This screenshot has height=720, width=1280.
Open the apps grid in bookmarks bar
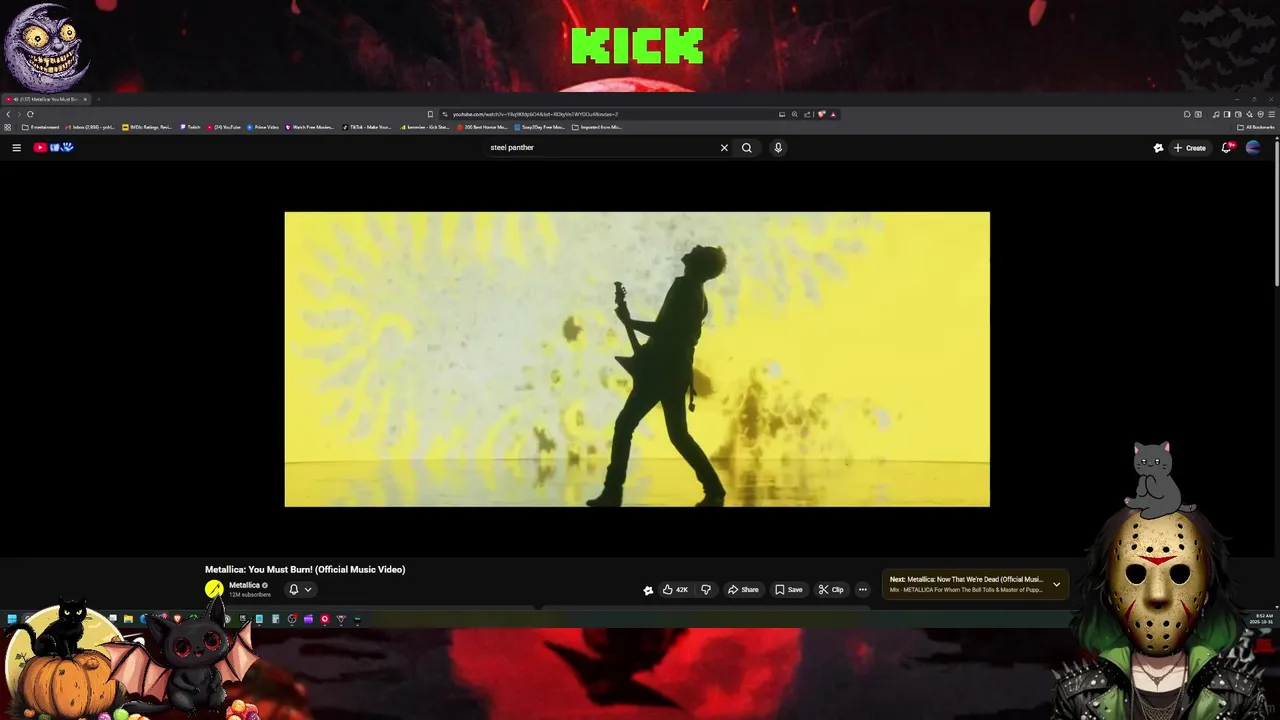click(7, 127)
